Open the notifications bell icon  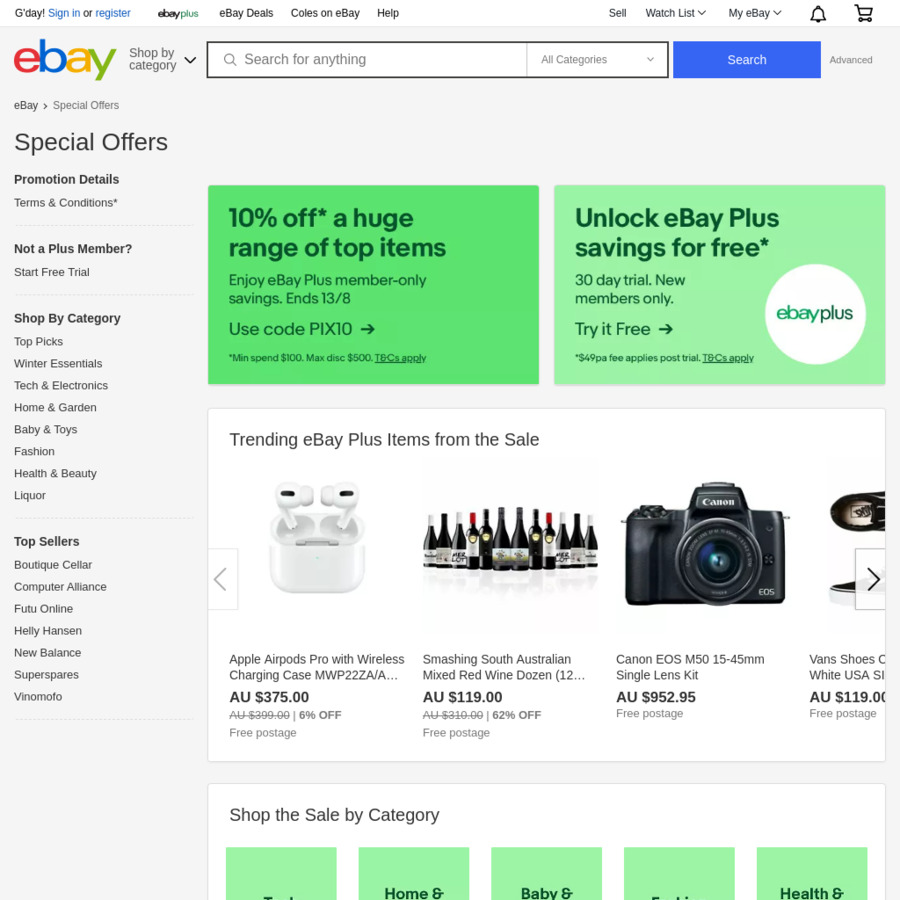817,14
